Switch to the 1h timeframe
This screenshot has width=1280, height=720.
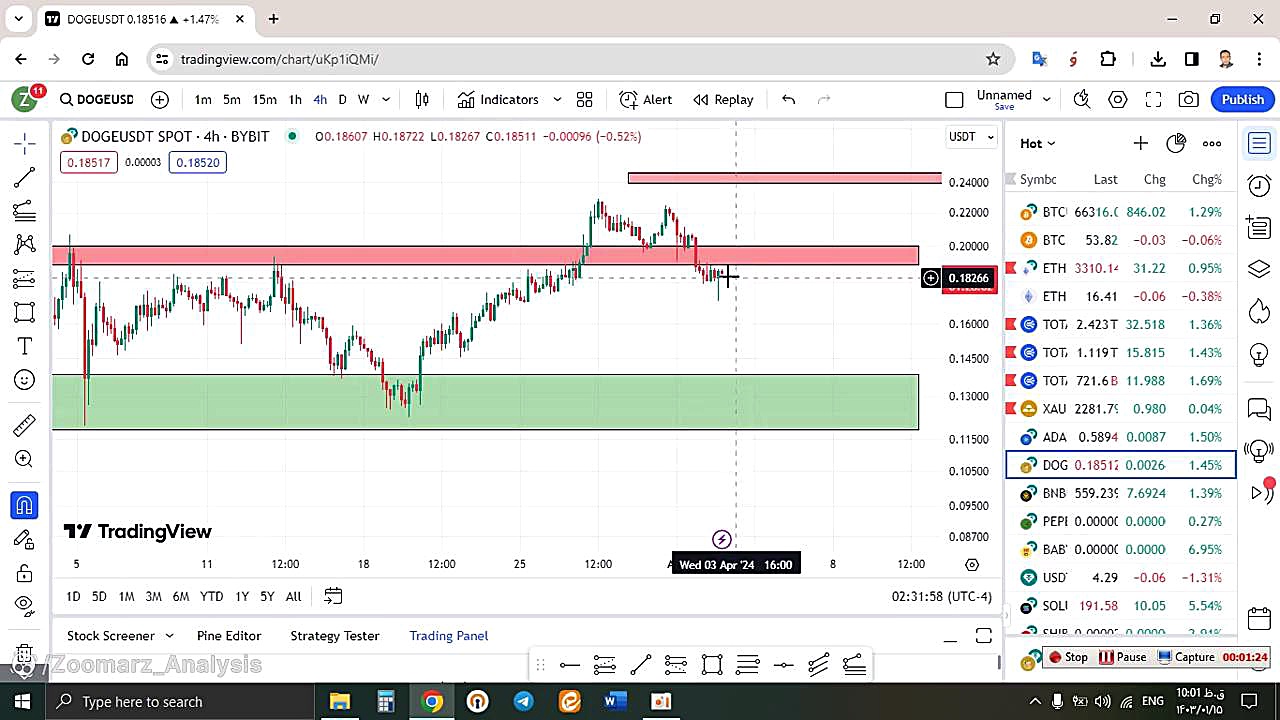(295, 99)
